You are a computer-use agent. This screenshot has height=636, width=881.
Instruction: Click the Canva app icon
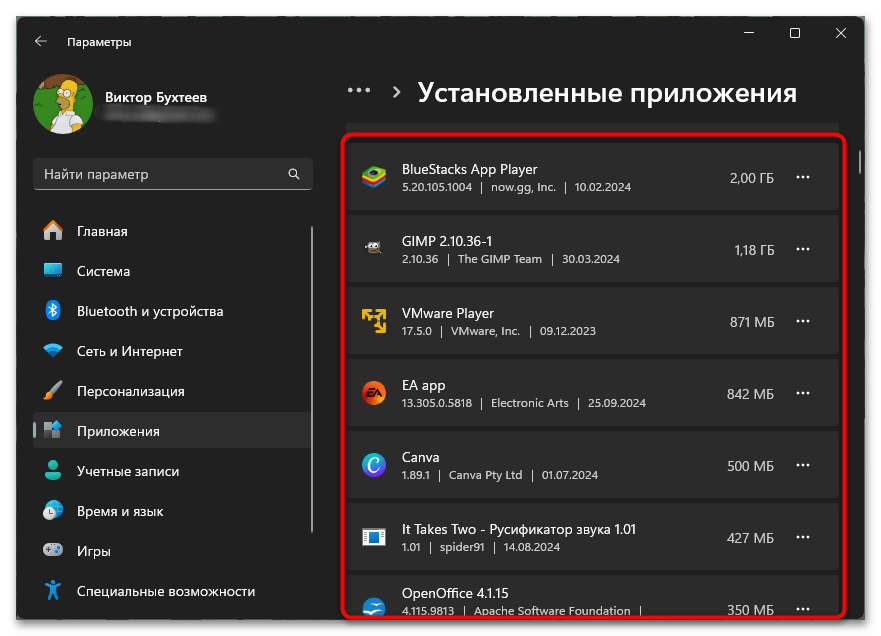click(x=374, y=465)
